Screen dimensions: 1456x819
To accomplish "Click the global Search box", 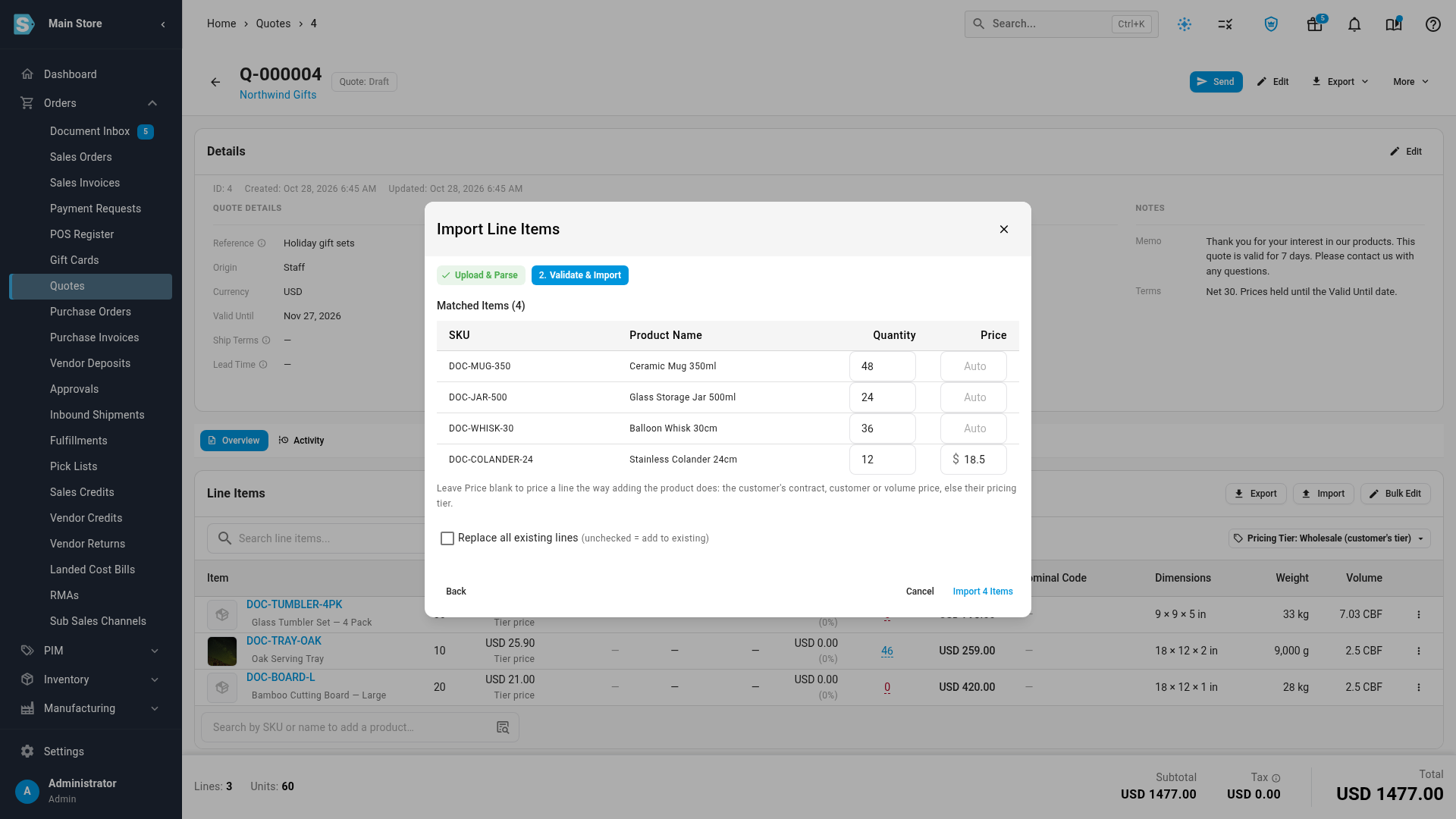I will 1061,24.
